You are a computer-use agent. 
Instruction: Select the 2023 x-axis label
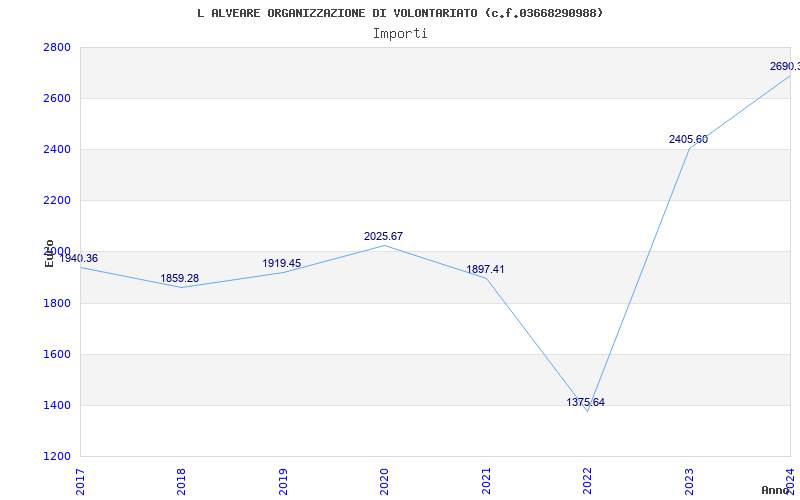tap(688, 480)
